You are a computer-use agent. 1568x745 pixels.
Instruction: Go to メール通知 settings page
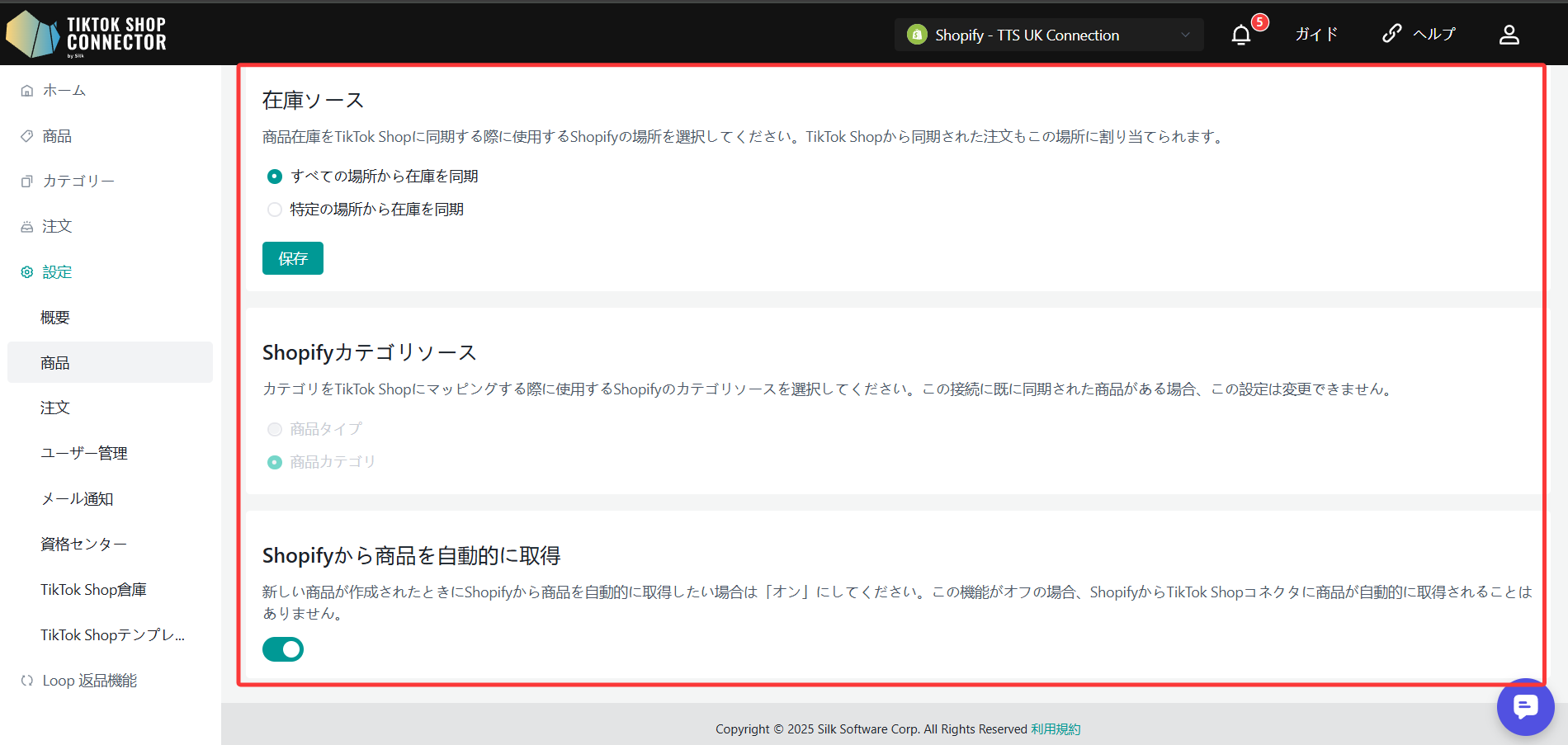(77, 498)
